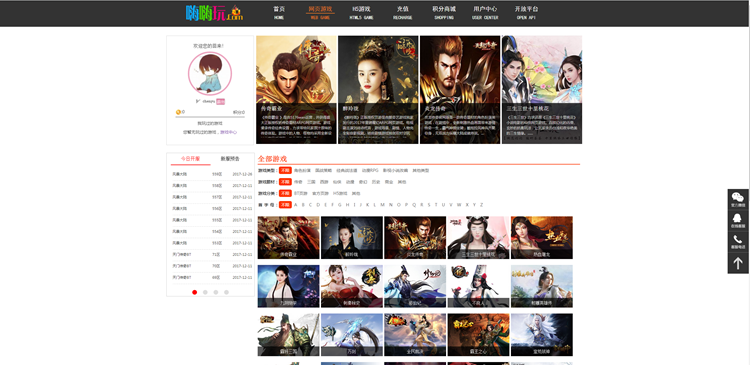Filter games by first letter A

point(296,205)
